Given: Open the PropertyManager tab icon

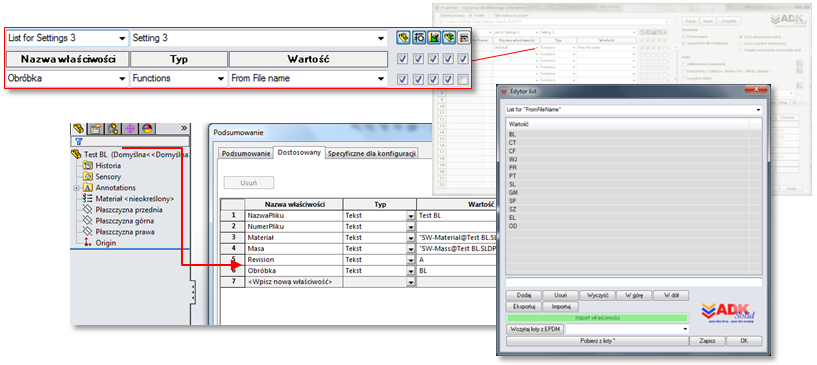Looking at the screenshot, I should [x=95, y=129].
